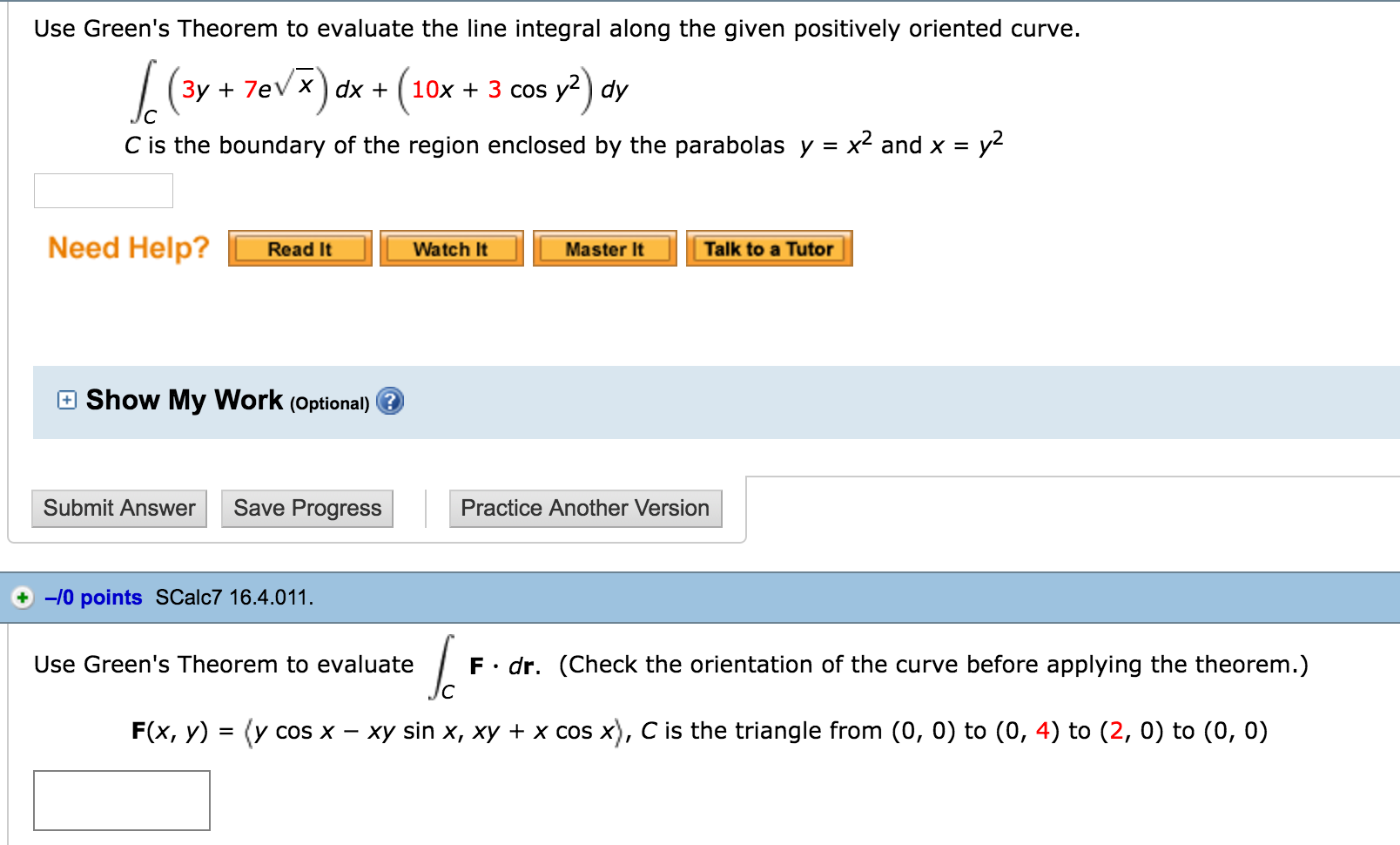Click the 'Check the orientation' hint text
Screen dimensions: 1400x845
coord(932,665)
